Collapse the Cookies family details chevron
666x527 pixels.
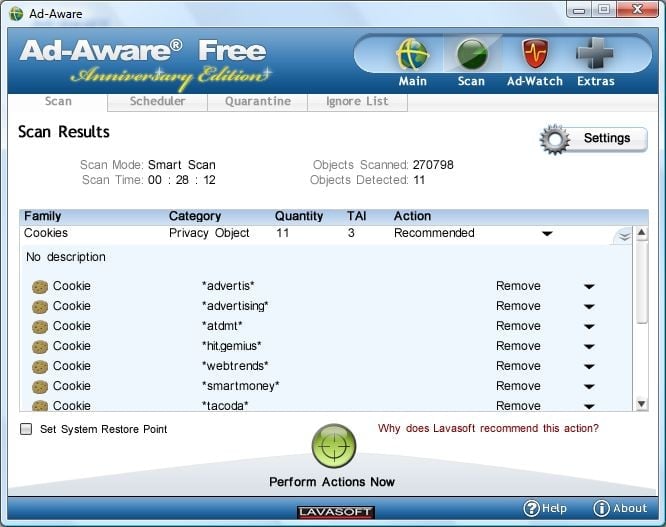(x=624, y=237)
